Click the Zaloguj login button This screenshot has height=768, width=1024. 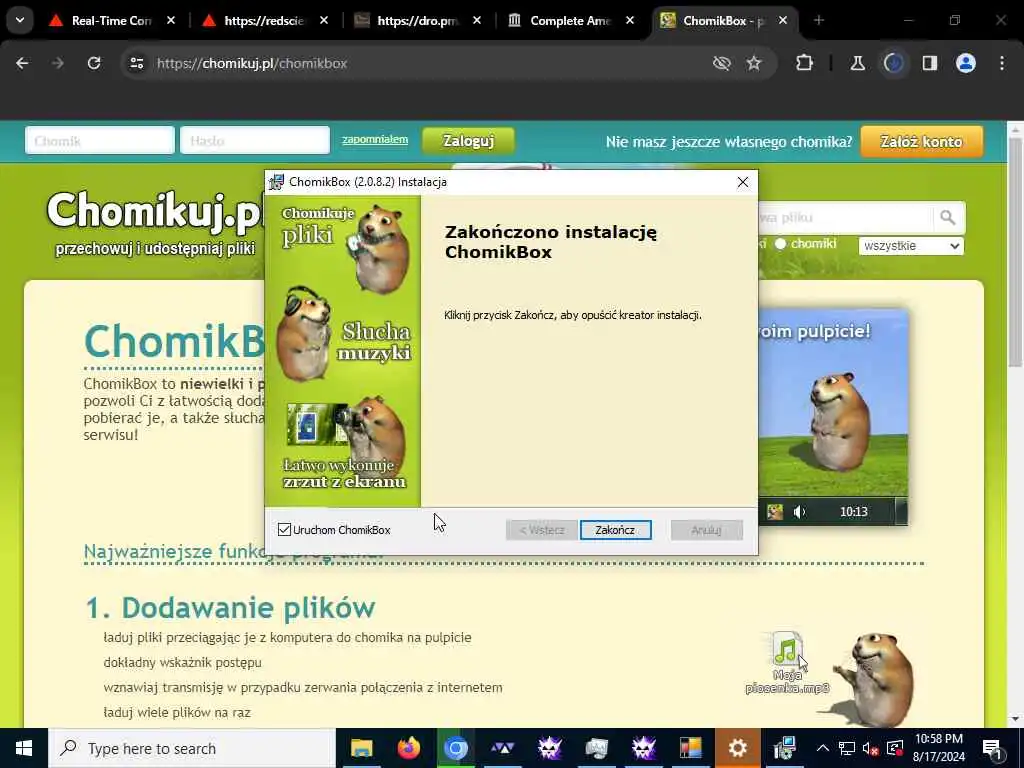468,140
